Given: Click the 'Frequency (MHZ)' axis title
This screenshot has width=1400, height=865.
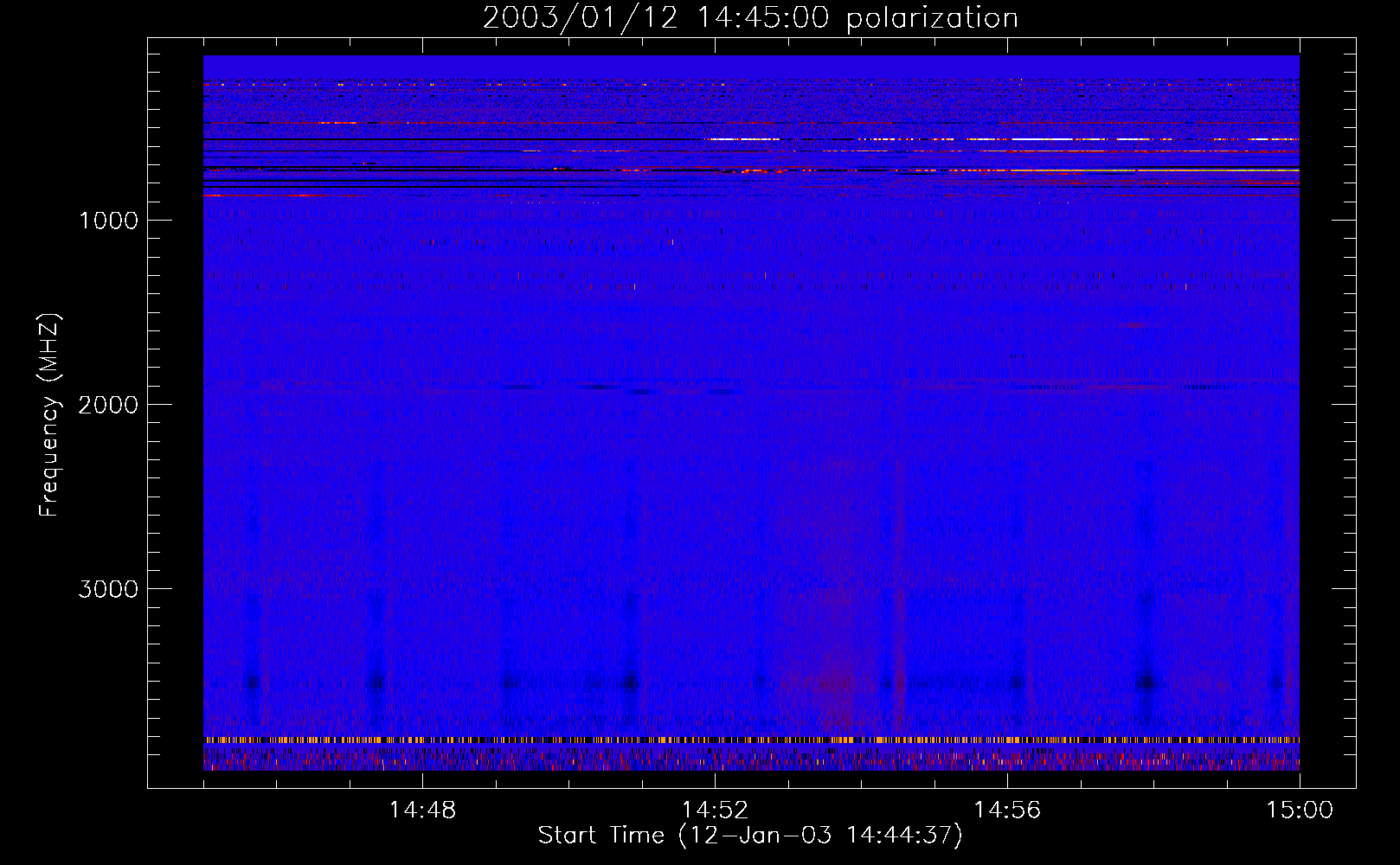Looking at the screenshot, I should tap(50, 414).
